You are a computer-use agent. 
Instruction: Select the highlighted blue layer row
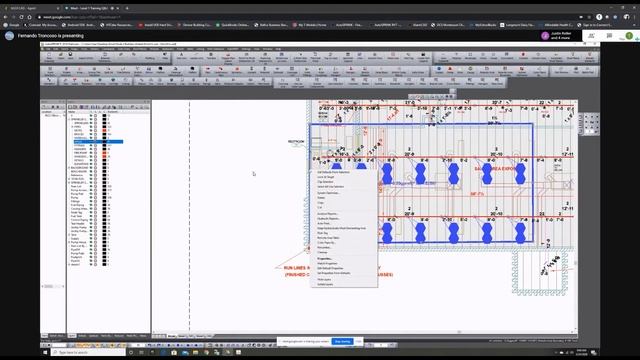tap(98, 142)
